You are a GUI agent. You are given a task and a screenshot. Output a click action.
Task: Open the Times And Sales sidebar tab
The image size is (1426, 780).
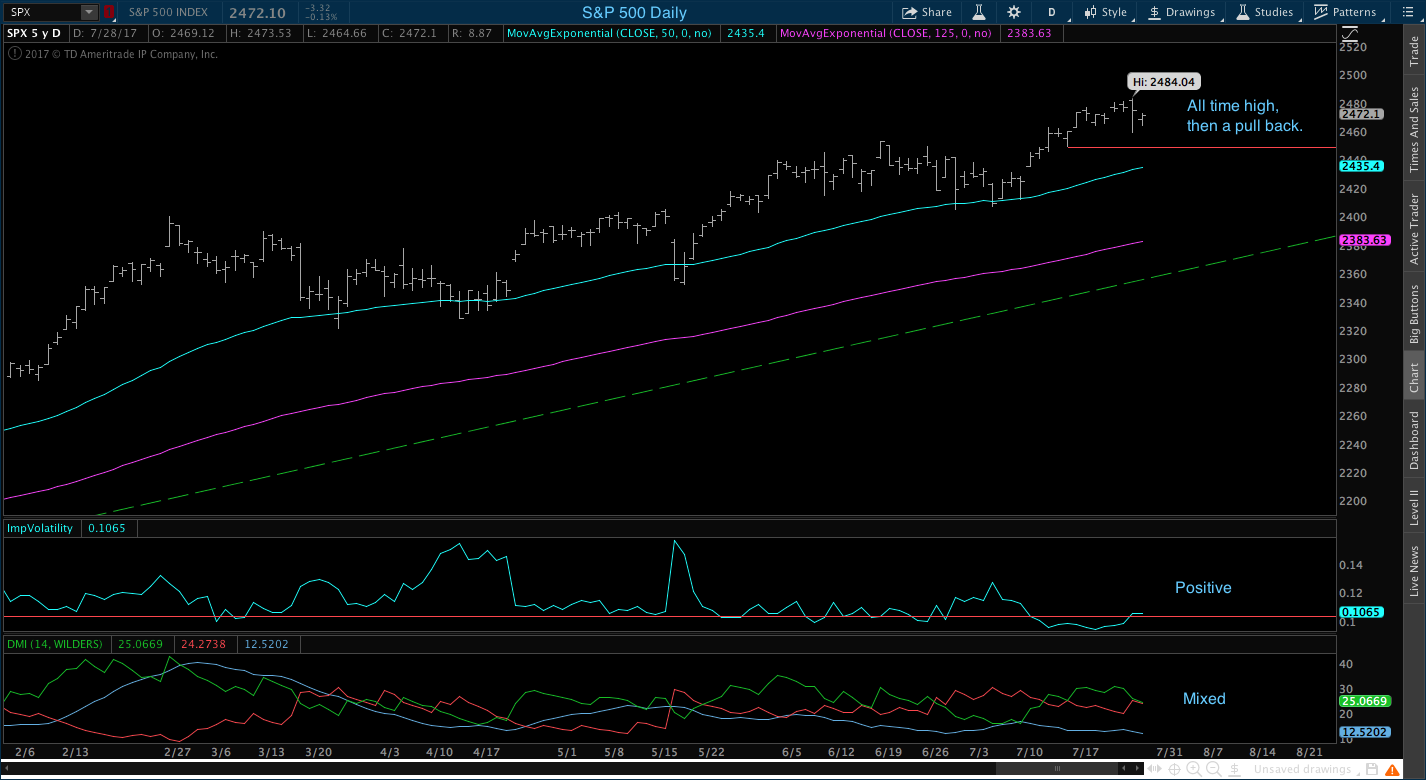(1414, 129)
